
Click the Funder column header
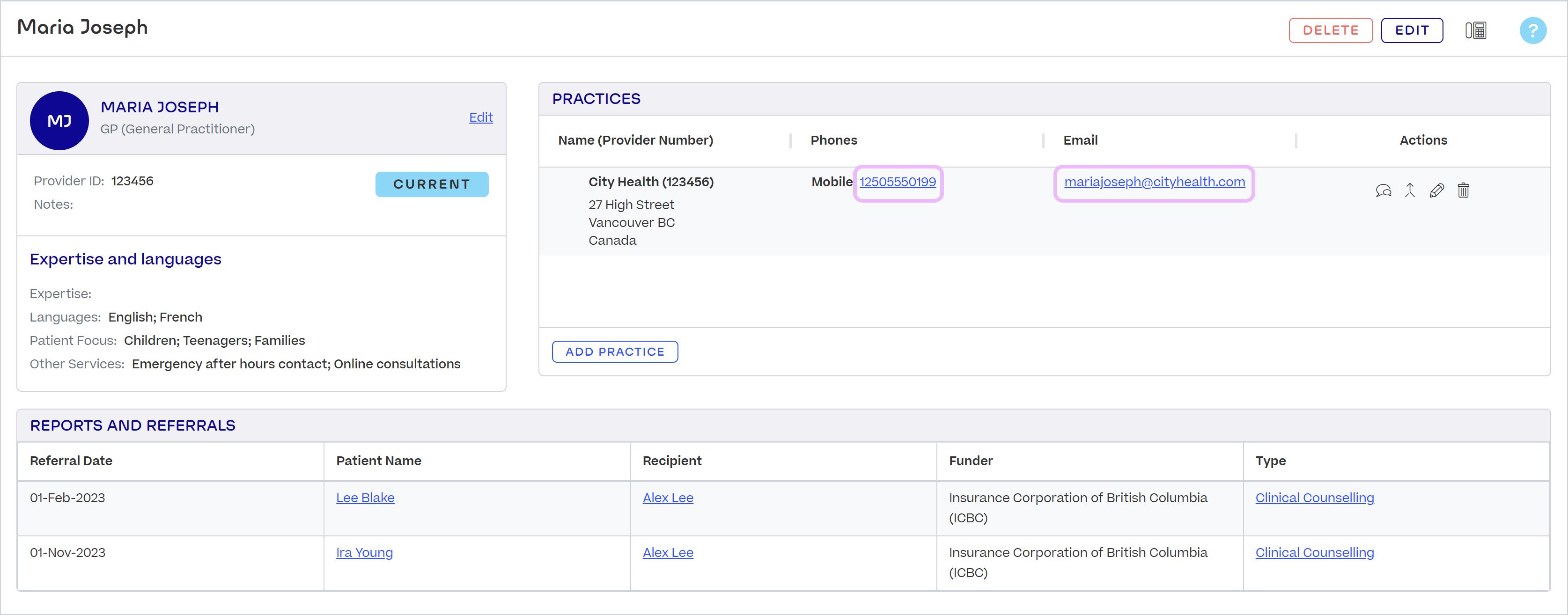coord(970,461)
